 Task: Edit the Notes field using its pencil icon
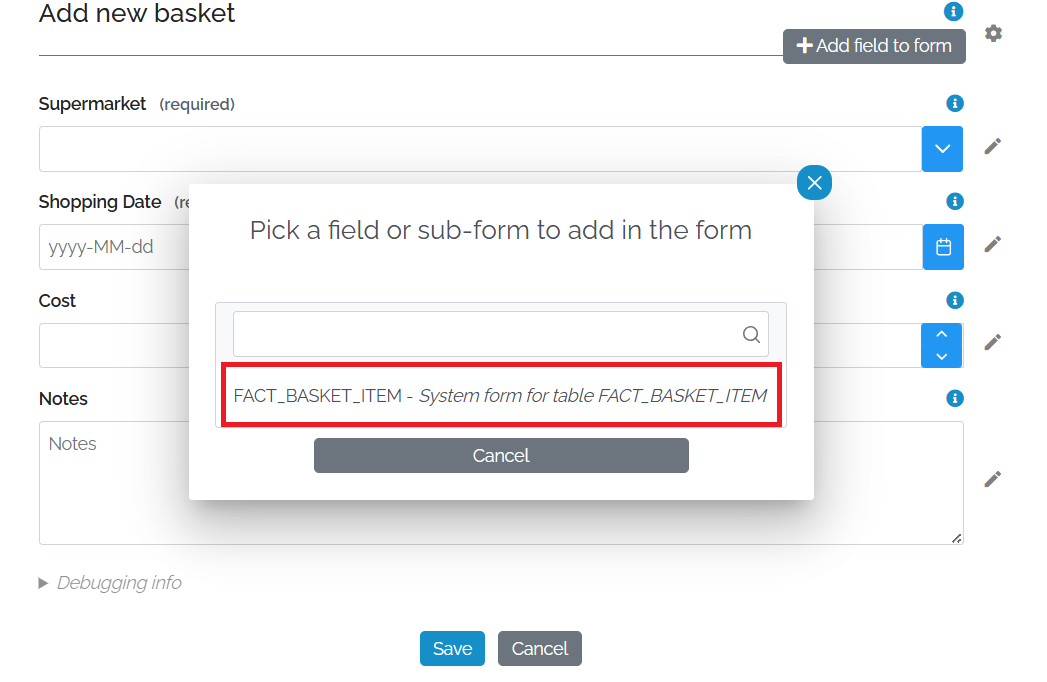[x=992, y=478]
